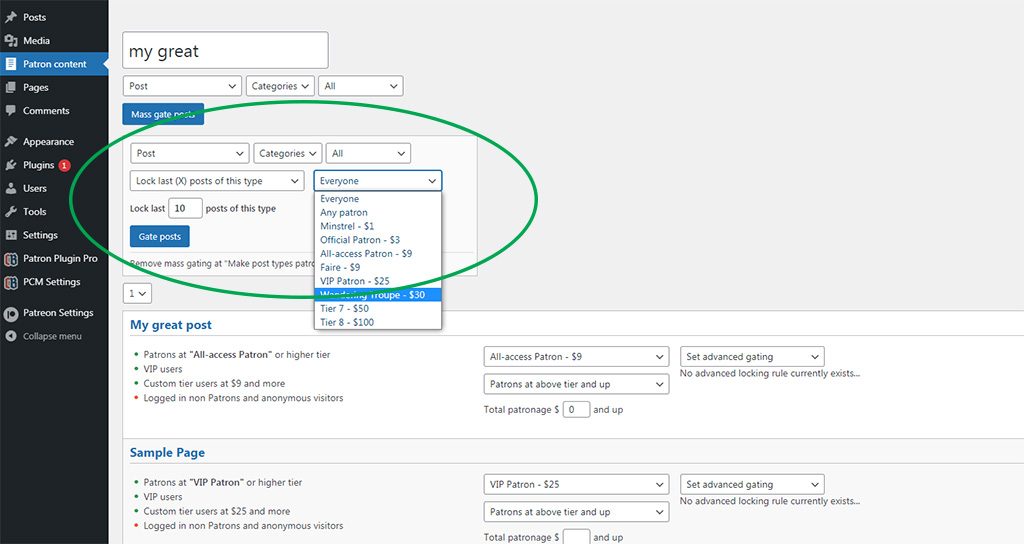Screen dimensions: 1024x544
Task: Click My great post Total patronage field
Action: pyautogui.click(x=576, y=409)
